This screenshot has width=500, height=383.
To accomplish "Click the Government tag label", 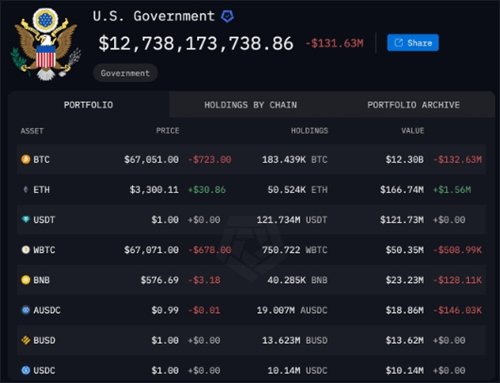I will pos(125,73).
